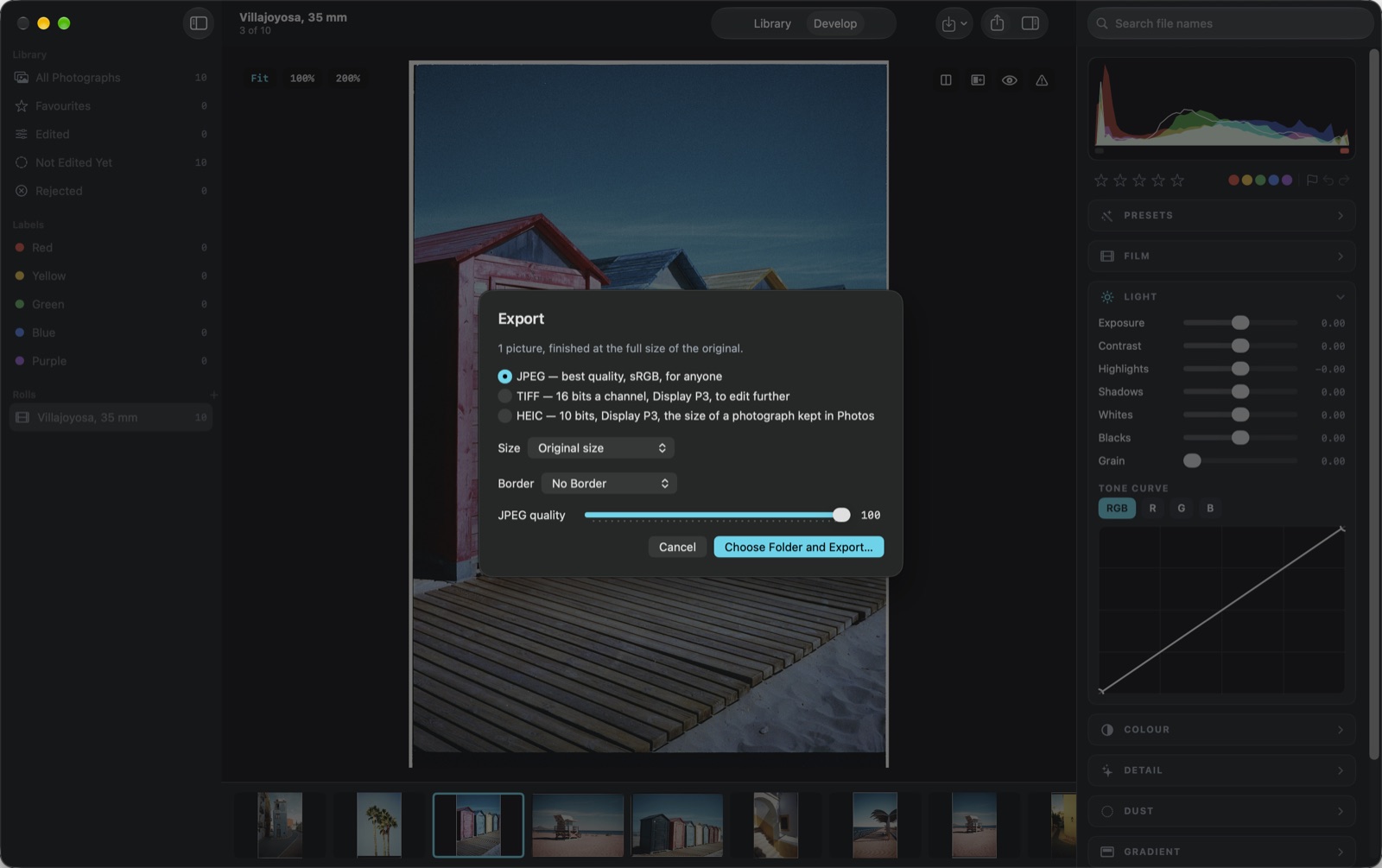The height and width of the screenshot is (868, 1382).
Task: Click Choose Folder and Export button
Action: pyautogui.click(x=798, y=547)
